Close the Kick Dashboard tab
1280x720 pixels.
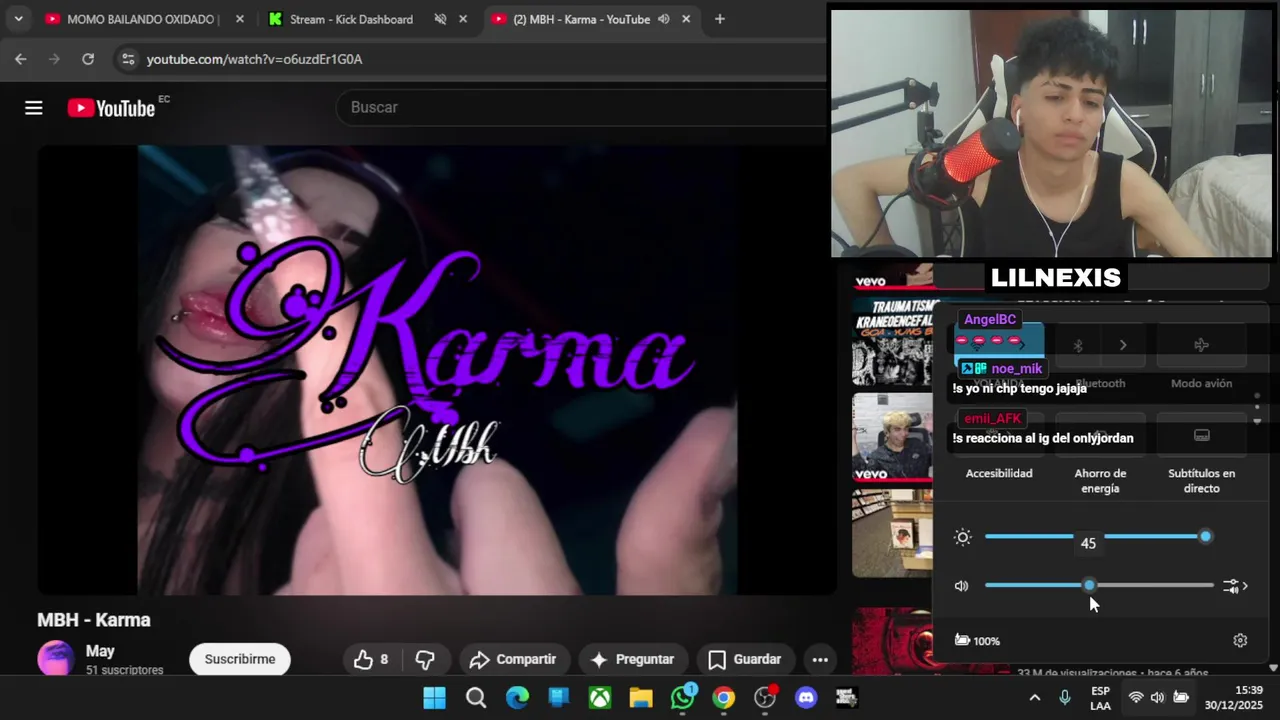coord(463,19)
